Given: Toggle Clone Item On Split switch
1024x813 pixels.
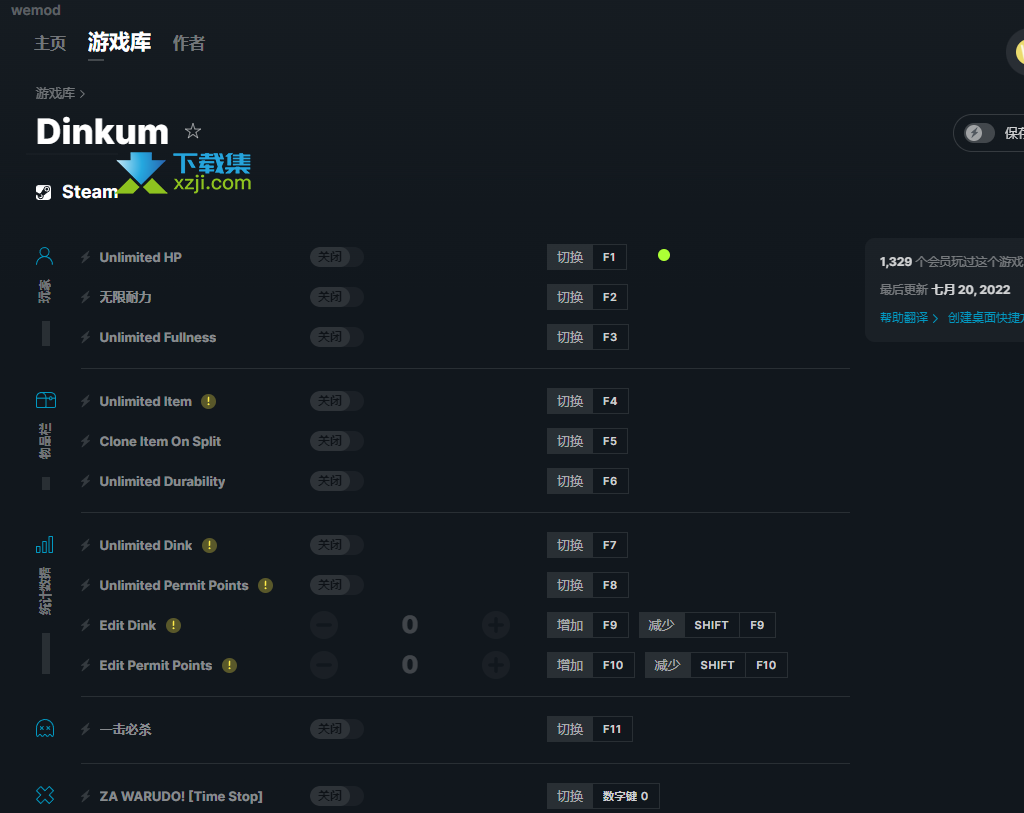Looking at the screenshot, I should click(x=336, y=441).
